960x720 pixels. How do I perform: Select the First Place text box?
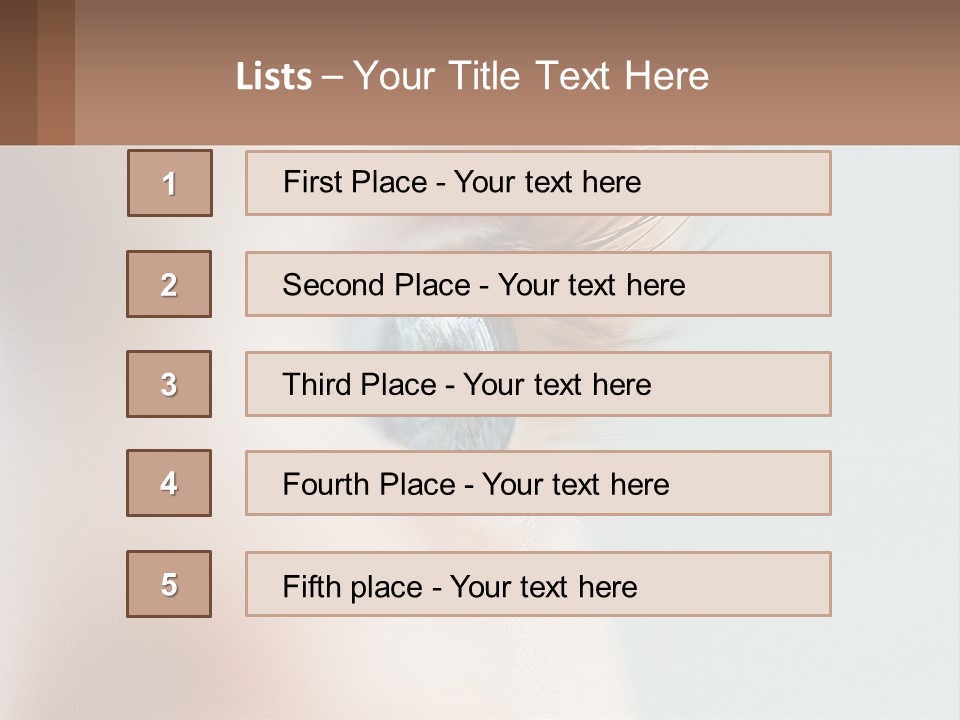[x=538, y=183]
